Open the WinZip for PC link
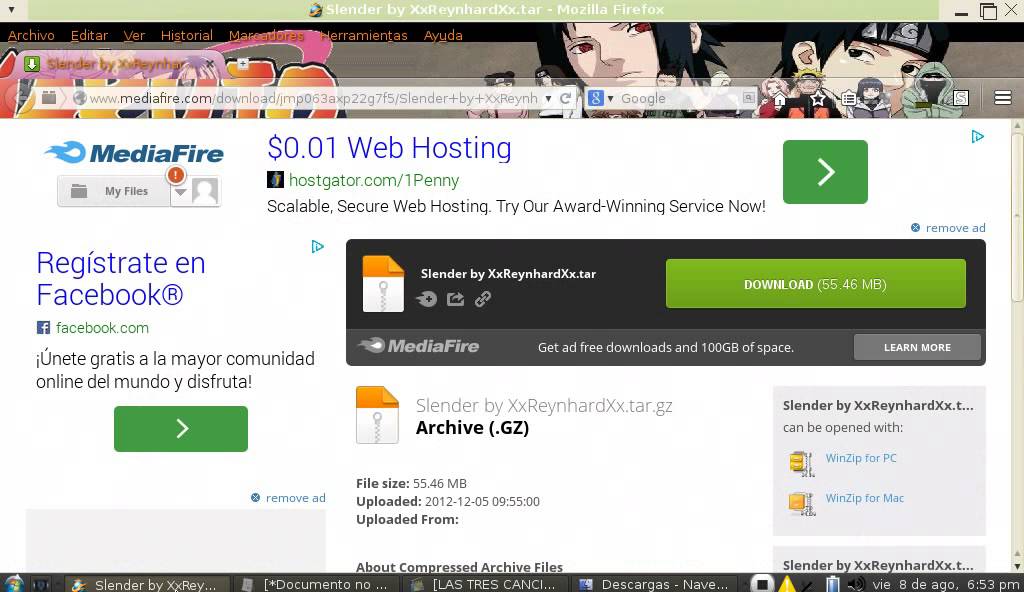 [x=861, y=458]
